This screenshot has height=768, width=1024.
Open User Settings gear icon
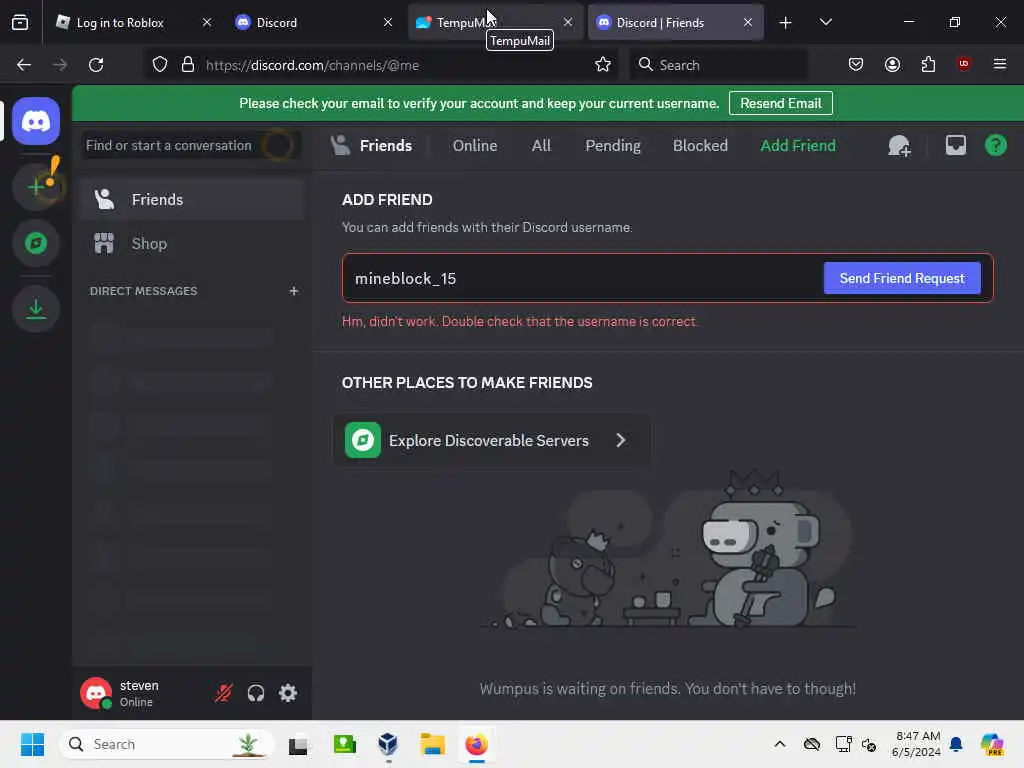click(x=288, y=693)
